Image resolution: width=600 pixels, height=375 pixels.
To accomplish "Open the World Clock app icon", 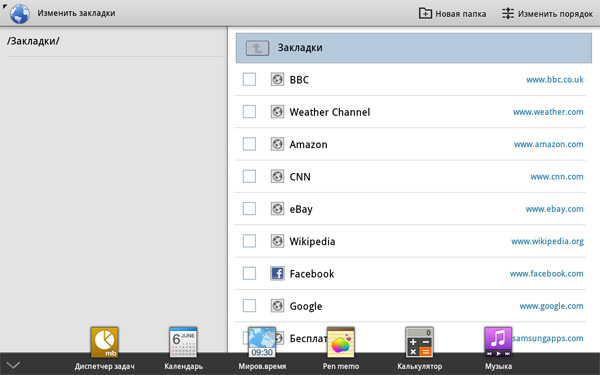I will pos(262,342).
